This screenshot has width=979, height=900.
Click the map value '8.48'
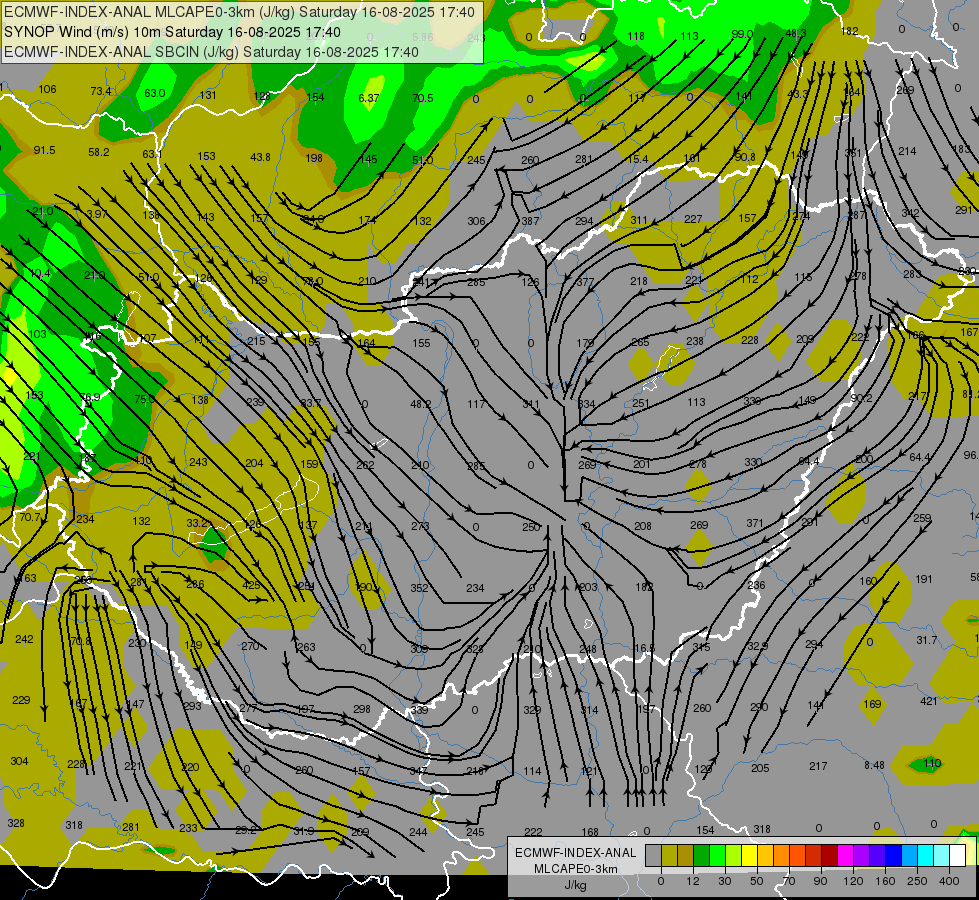point(875,765)
